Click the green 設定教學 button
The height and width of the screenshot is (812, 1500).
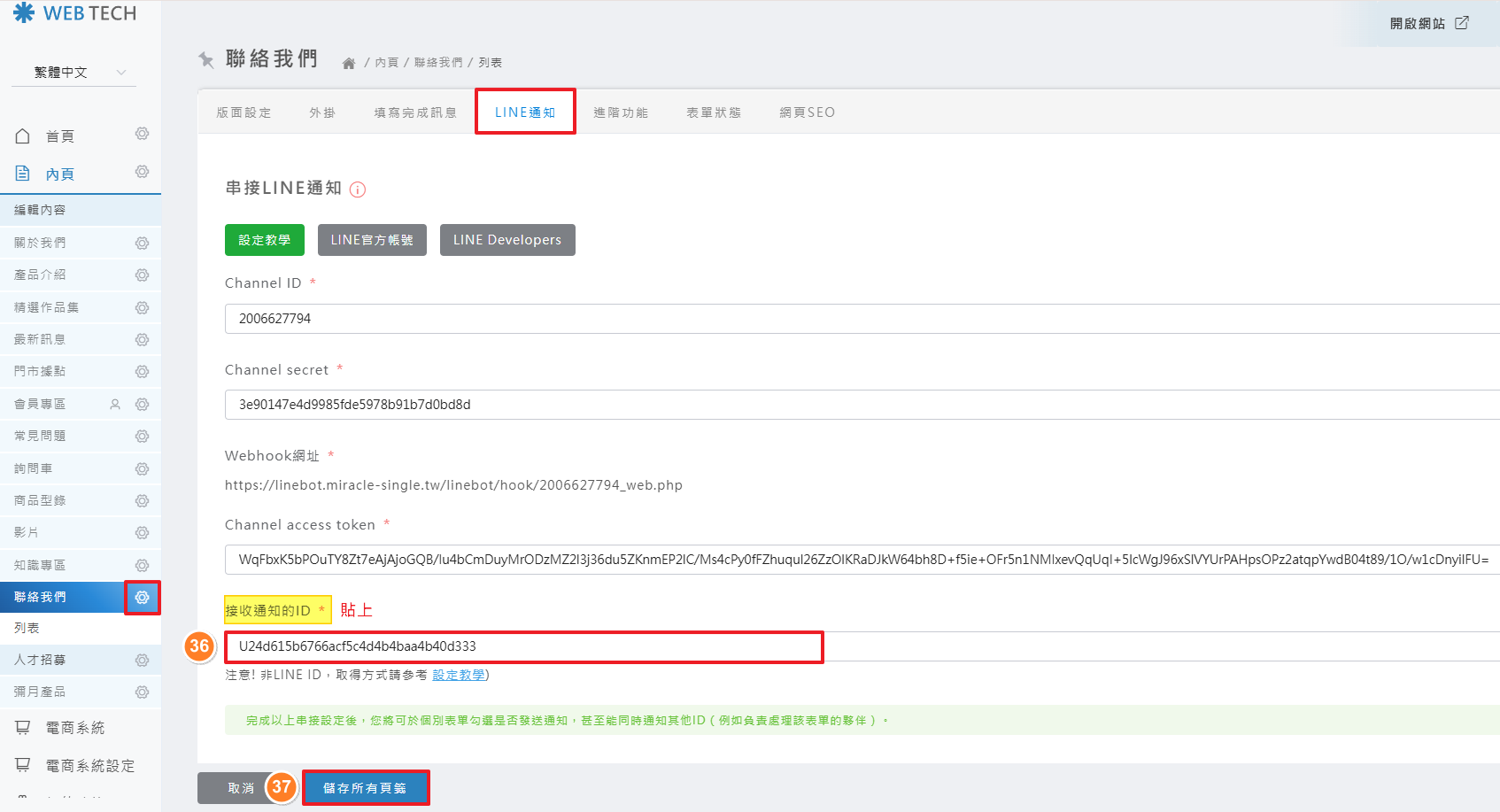click(264, 240)
